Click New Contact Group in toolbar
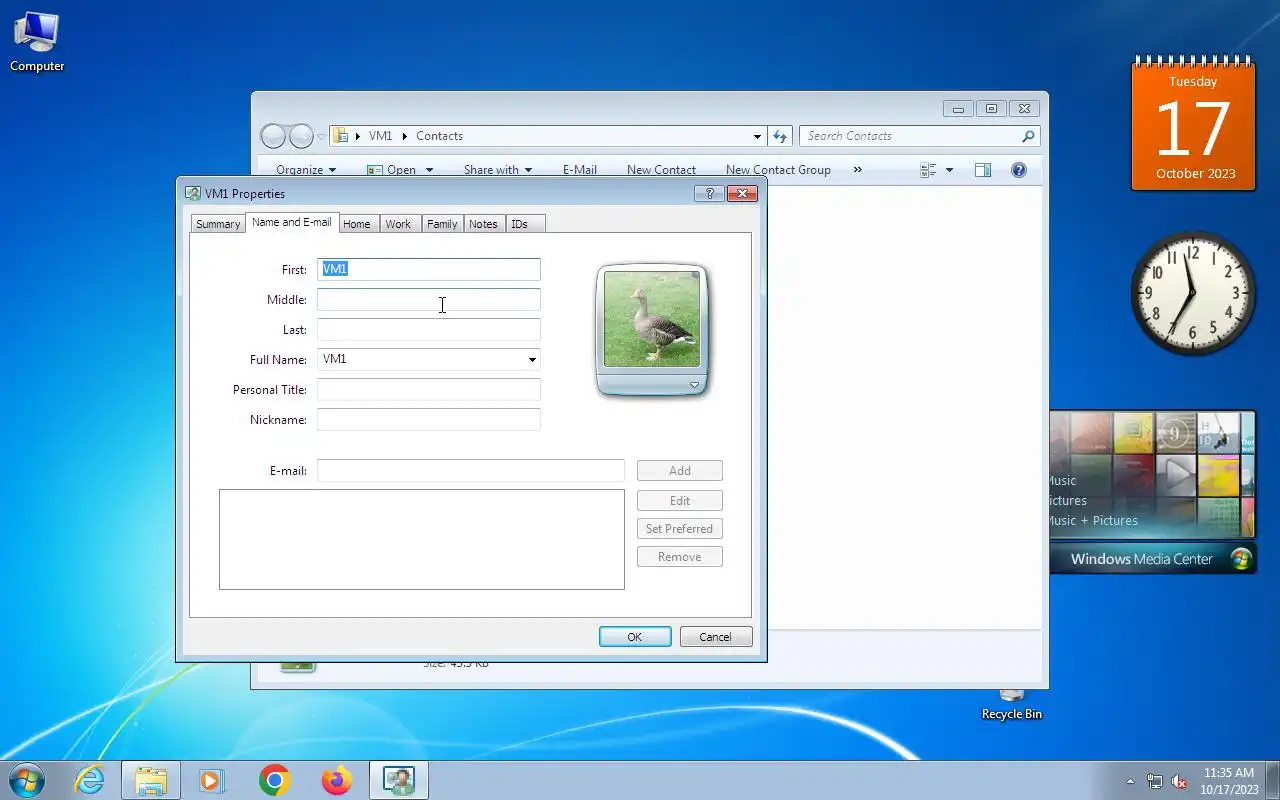 pos(778,170)
